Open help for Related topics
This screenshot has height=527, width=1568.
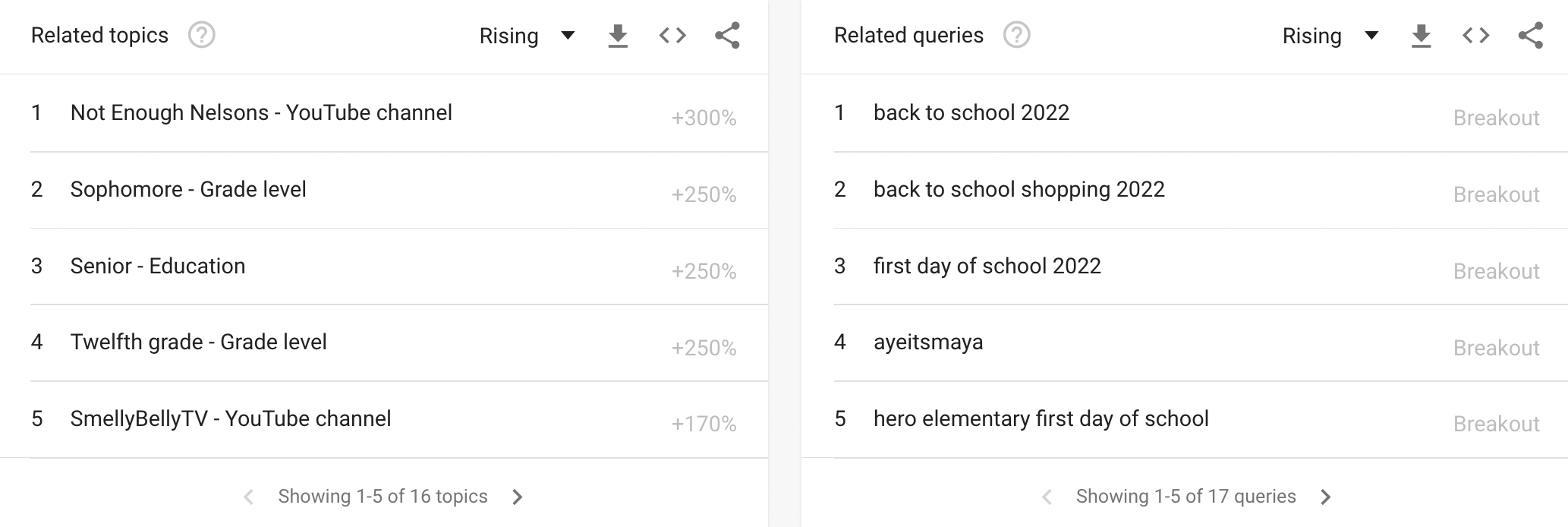pos(202,35)
